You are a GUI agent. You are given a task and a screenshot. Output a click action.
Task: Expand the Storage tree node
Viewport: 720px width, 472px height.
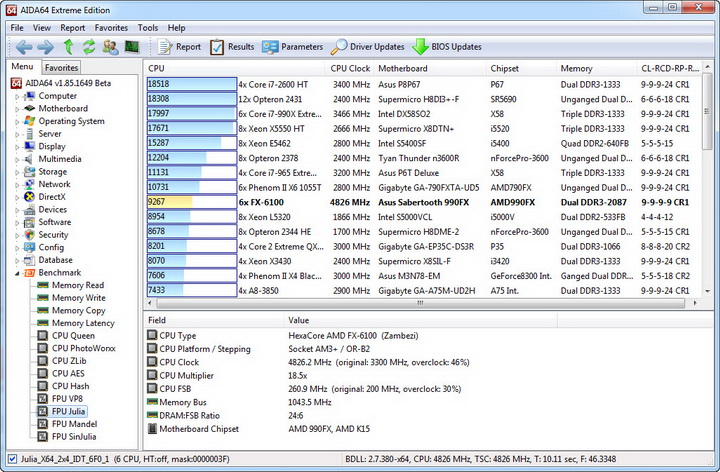click(x=17, y=172)
